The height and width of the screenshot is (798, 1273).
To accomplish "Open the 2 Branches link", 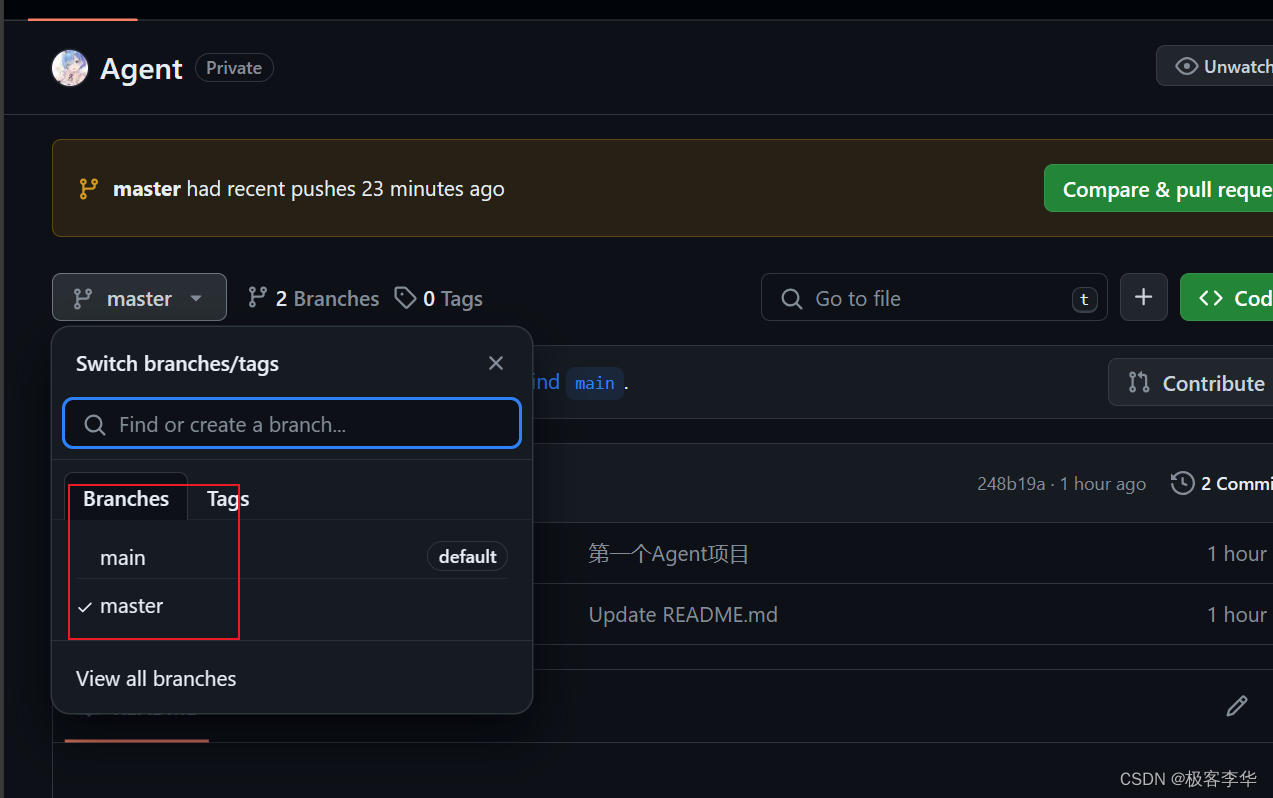I will 314,298.
